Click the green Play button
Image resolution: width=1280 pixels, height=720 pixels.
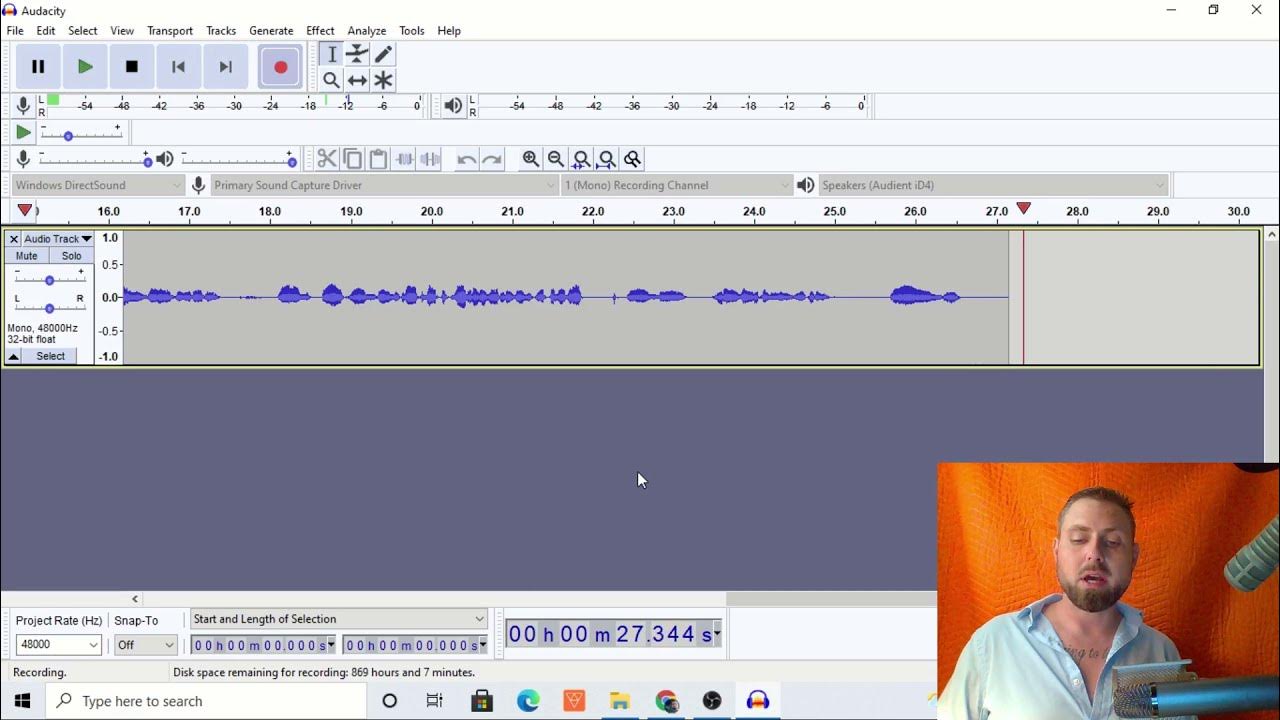[x=85, y=67]
